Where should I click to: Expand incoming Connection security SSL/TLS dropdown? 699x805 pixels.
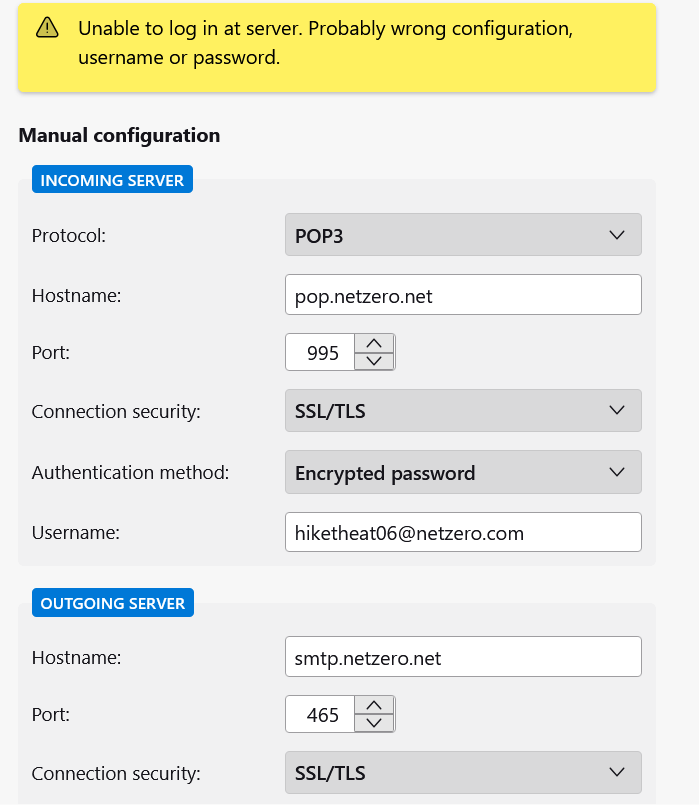pos(463,411)
